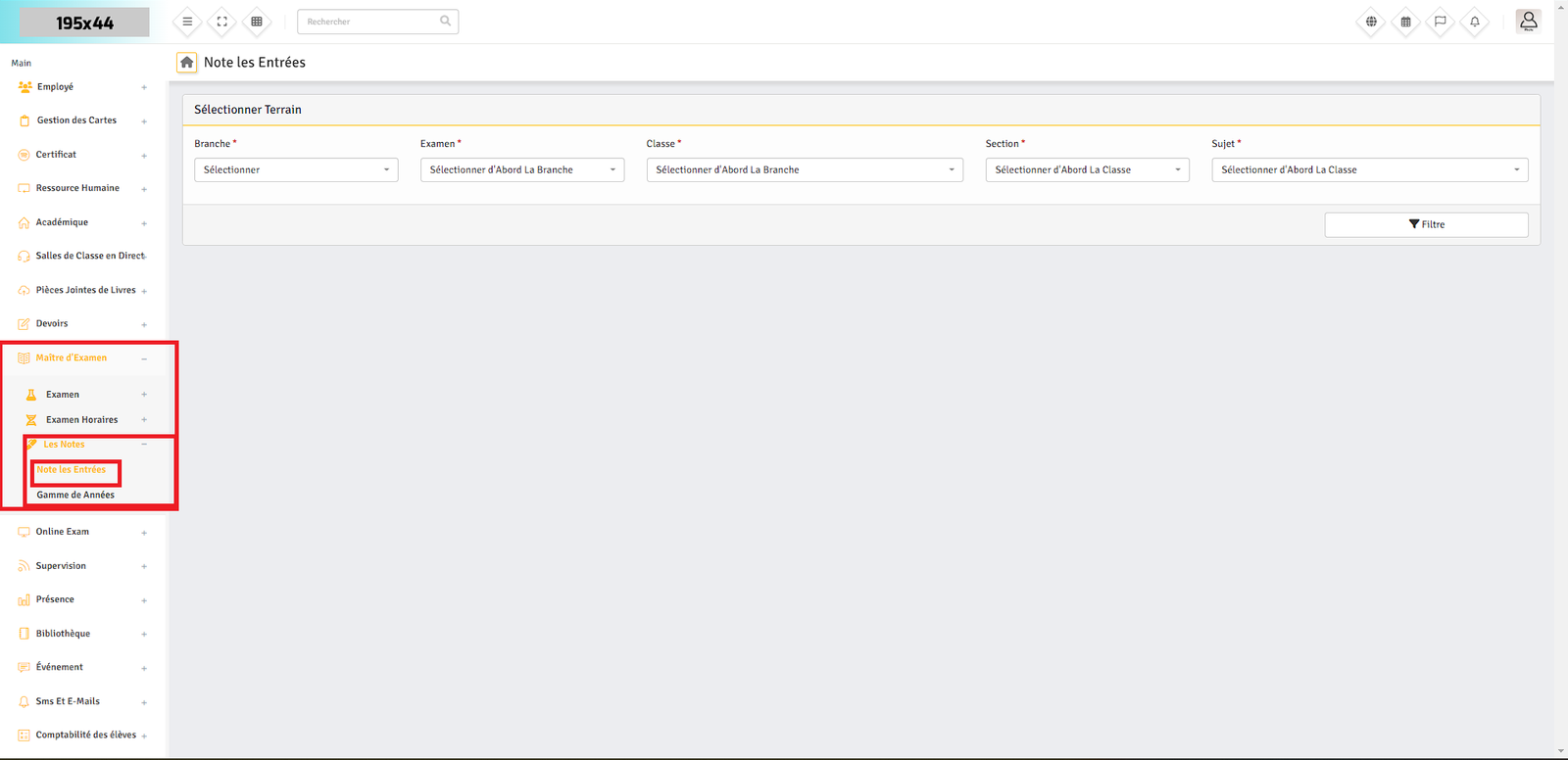Expand the Bibliothèque sidebar menu
The image size is (1568, 760).
(63, 634)
